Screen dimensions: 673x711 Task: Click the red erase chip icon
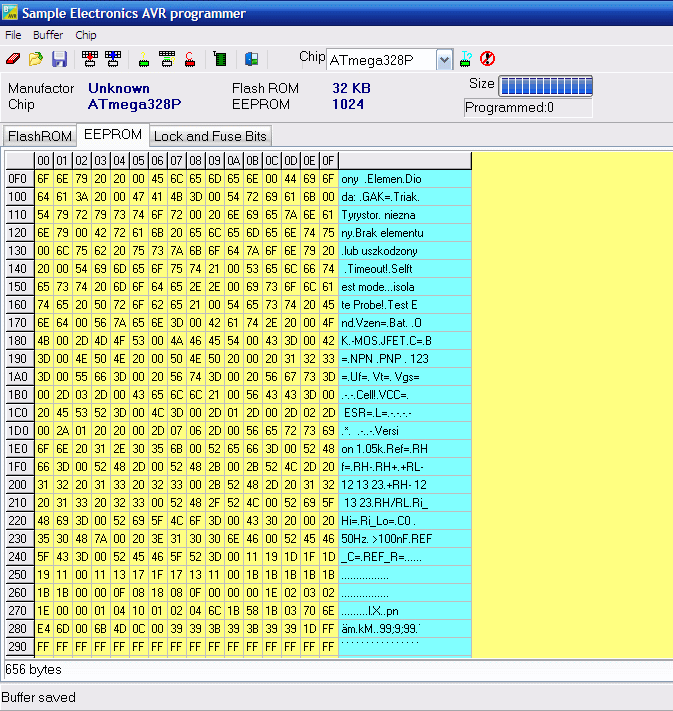pos(189,59)
